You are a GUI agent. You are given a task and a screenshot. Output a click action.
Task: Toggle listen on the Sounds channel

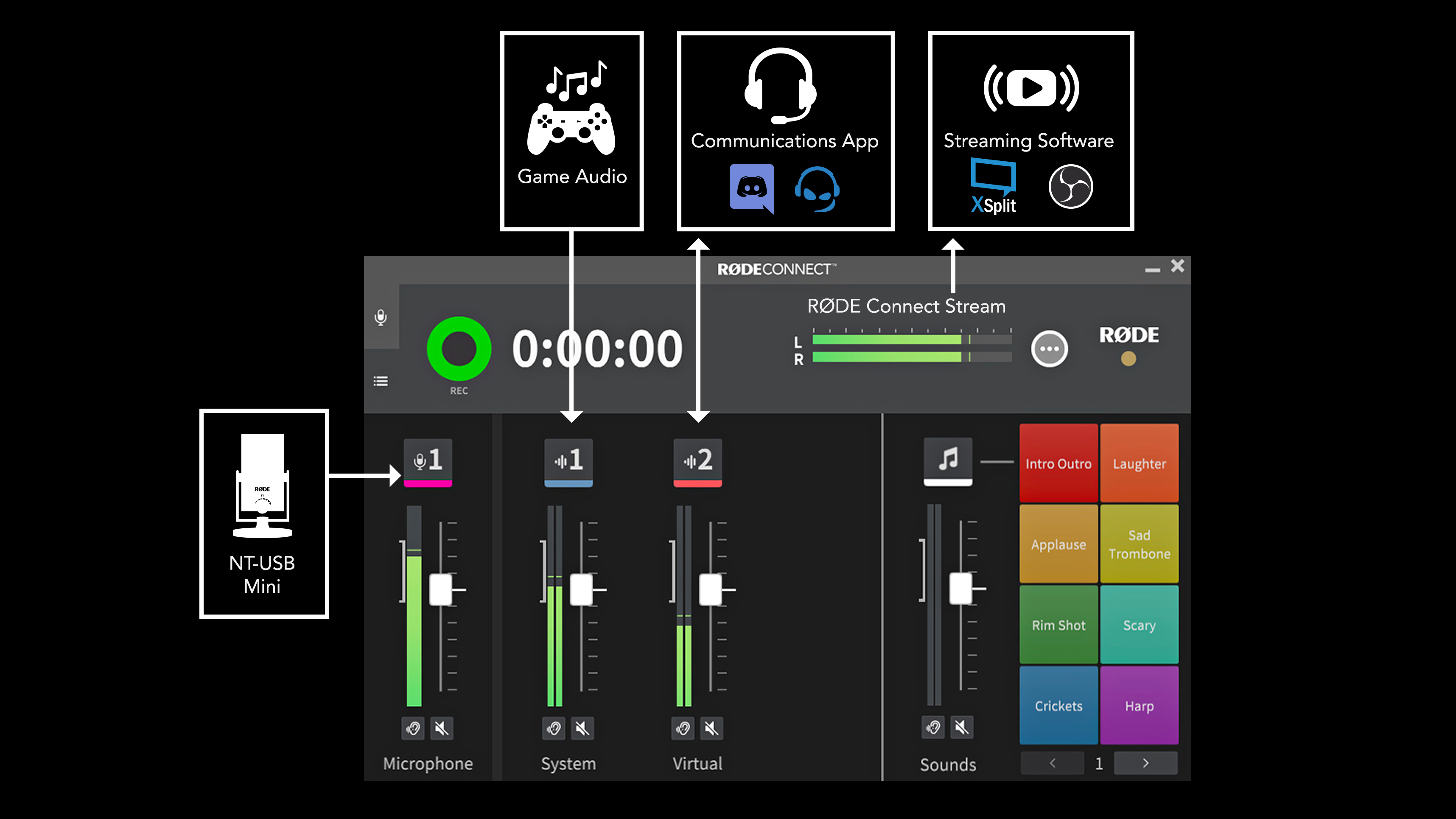pyautogui.click(x=933, y=727)
